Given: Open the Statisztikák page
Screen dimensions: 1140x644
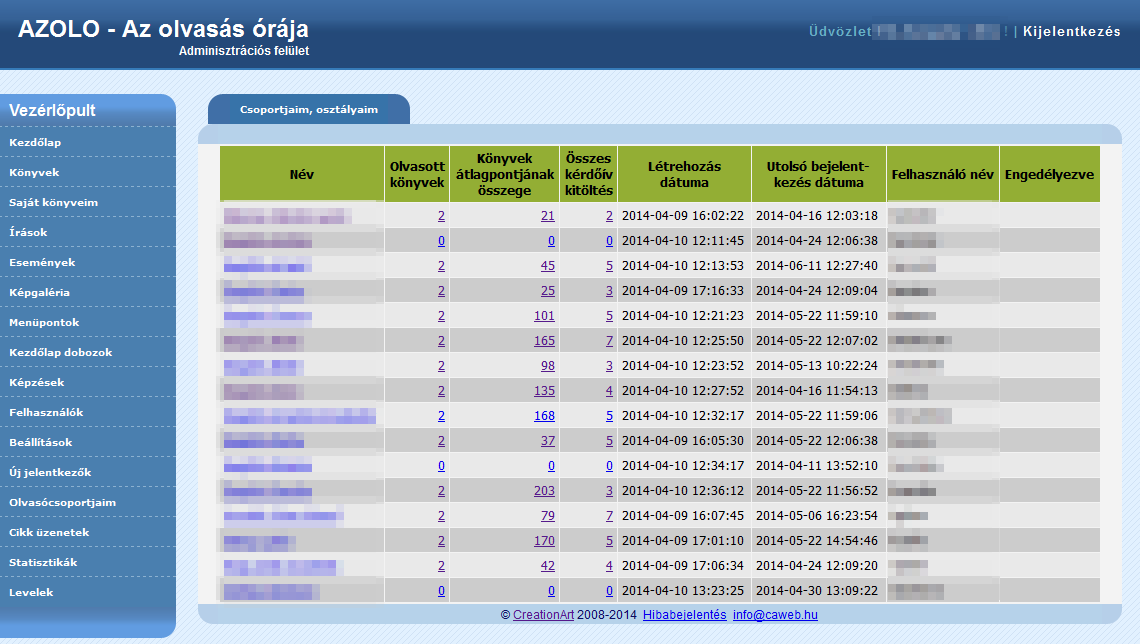Looking at the screenshot, I should [x=43, y=562].
